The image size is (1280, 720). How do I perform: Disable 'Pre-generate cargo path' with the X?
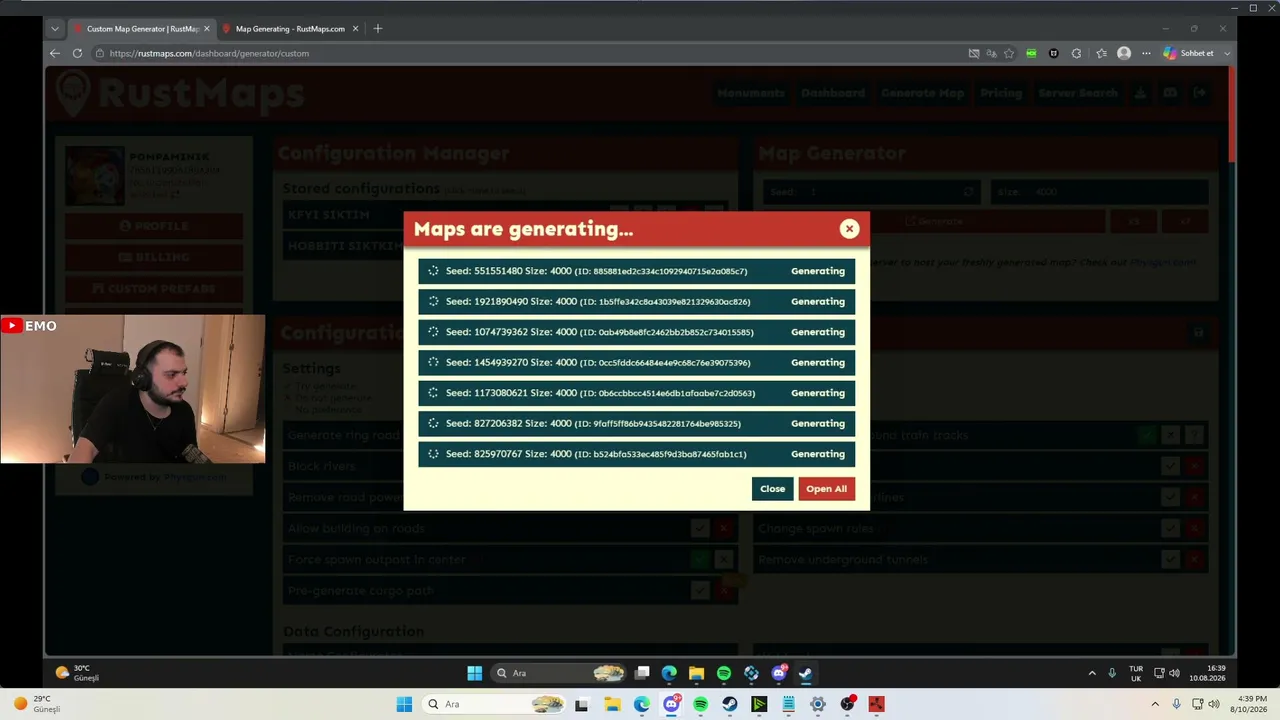coord(724,591)
